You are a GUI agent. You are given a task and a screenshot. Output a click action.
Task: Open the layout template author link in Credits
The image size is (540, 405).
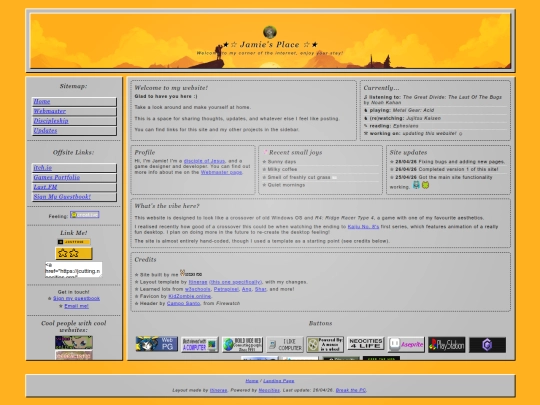pyautogui.click(x=198, y=282)
